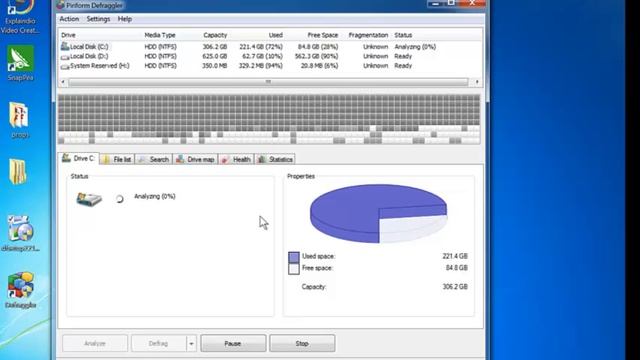Click the drive icon in Status panel
Screen dimensions: 640x360
pyautogui.click(x=89, y=199)
